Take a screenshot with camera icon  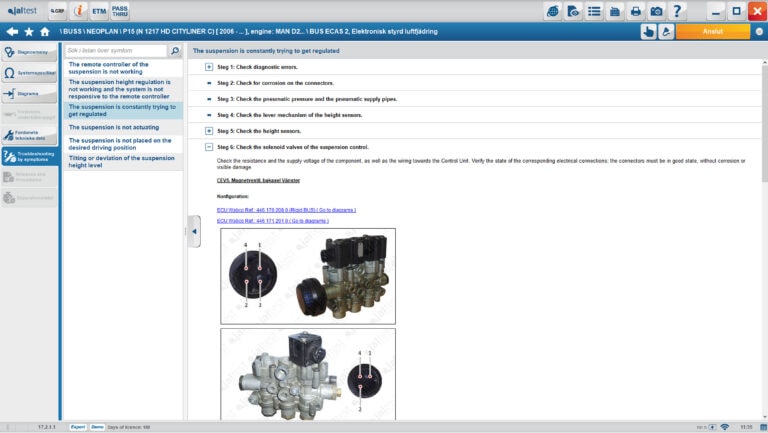coord(656,11)
